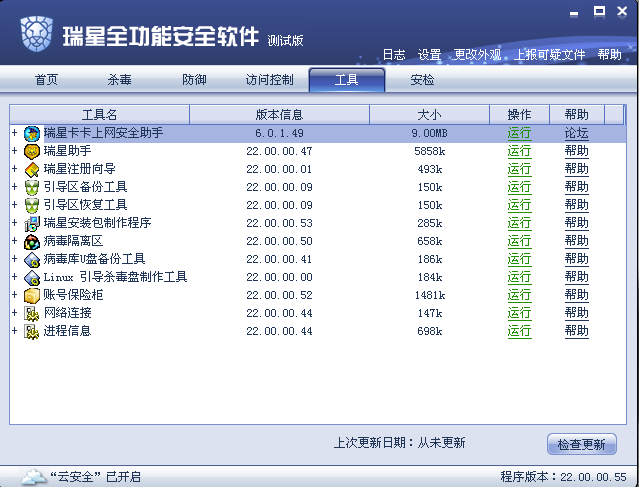
Task: Select size 9.00MB cell
Action: point(429,133)
